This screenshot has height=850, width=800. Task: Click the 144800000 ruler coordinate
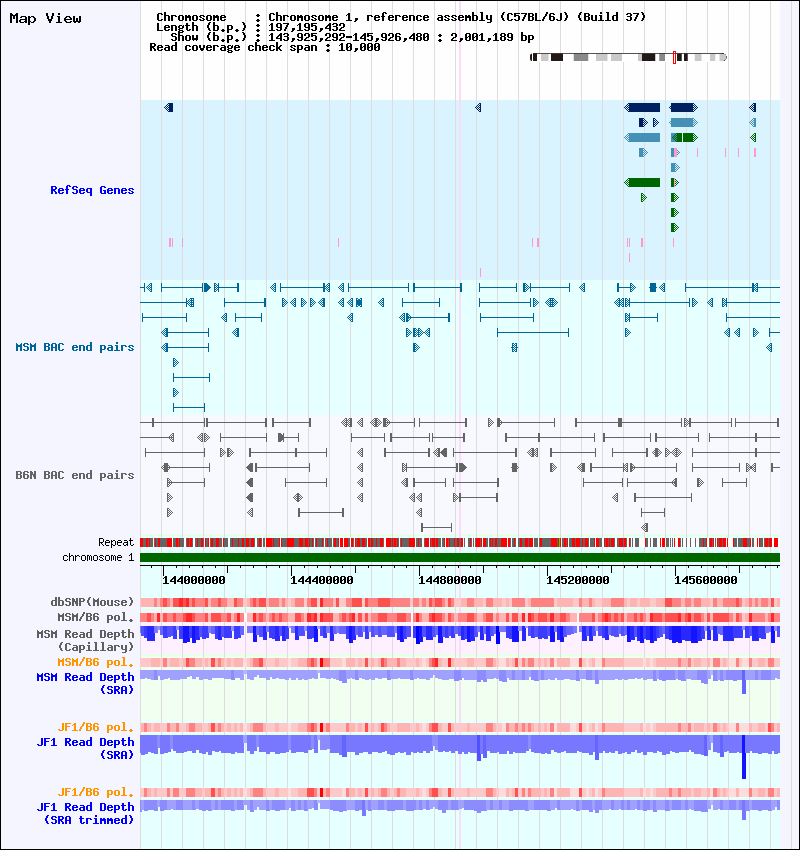pos(450,580)
